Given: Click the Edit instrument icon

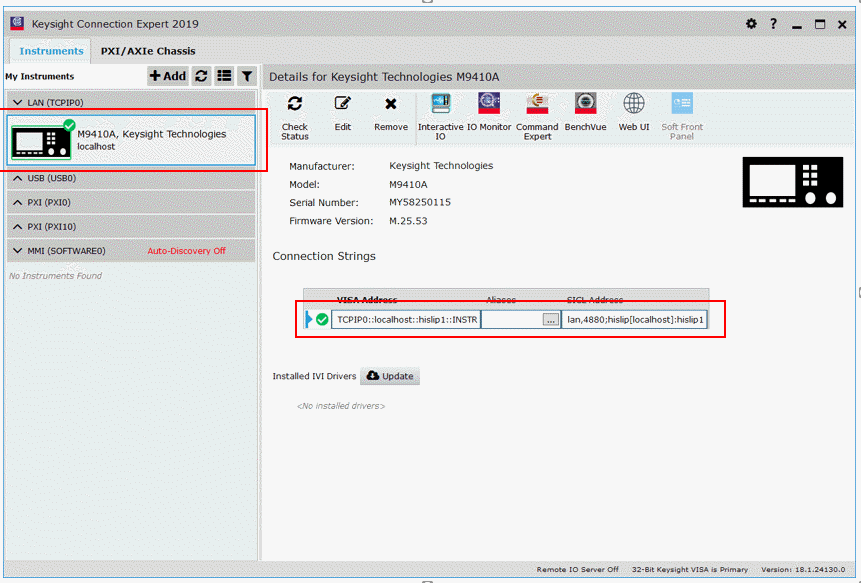Looking at the screenshot, I should [x=343, y=104].
